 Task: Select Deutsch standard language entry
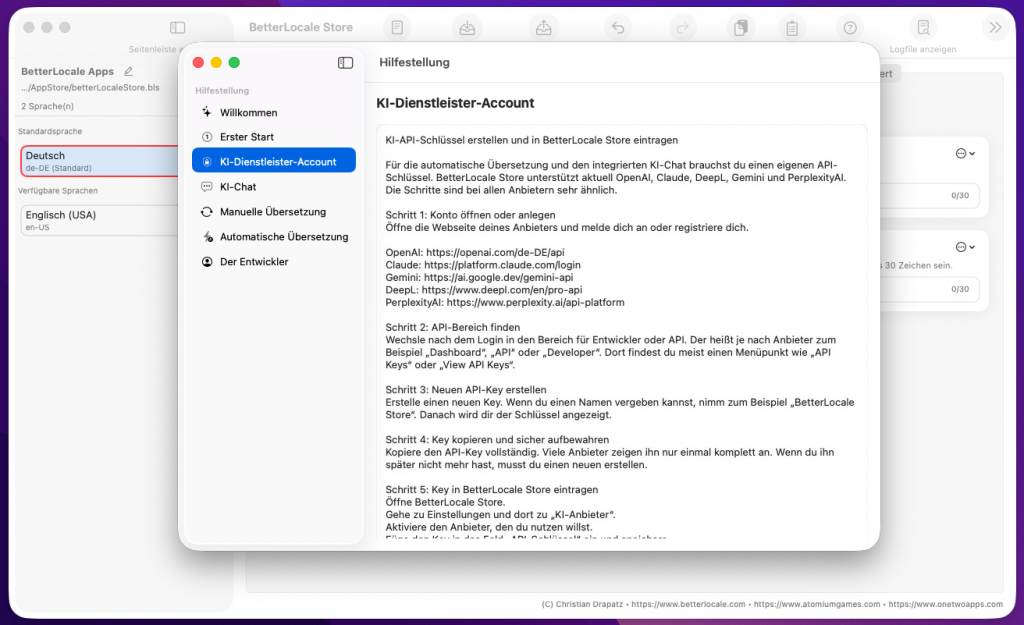[x=98, y=161]
